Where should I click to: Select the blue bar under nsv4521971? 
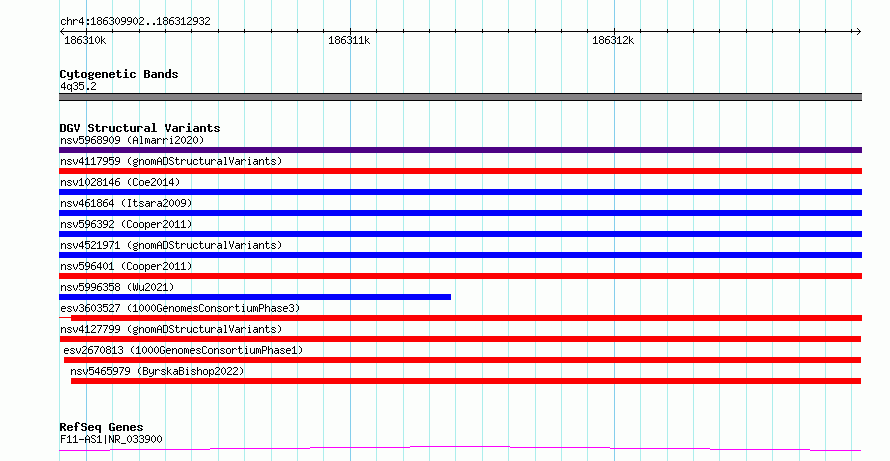[460, 255]
